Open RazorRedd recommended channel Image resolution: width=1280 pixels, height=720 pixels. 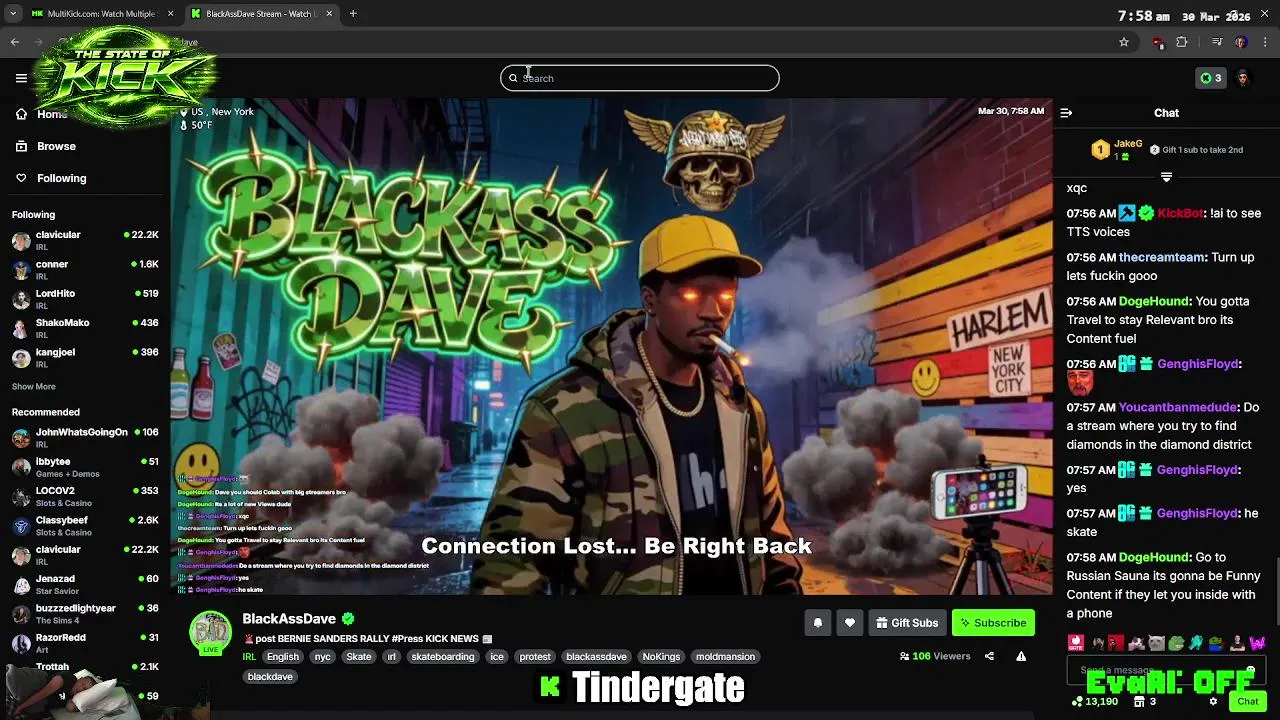(x=85, y=642)
